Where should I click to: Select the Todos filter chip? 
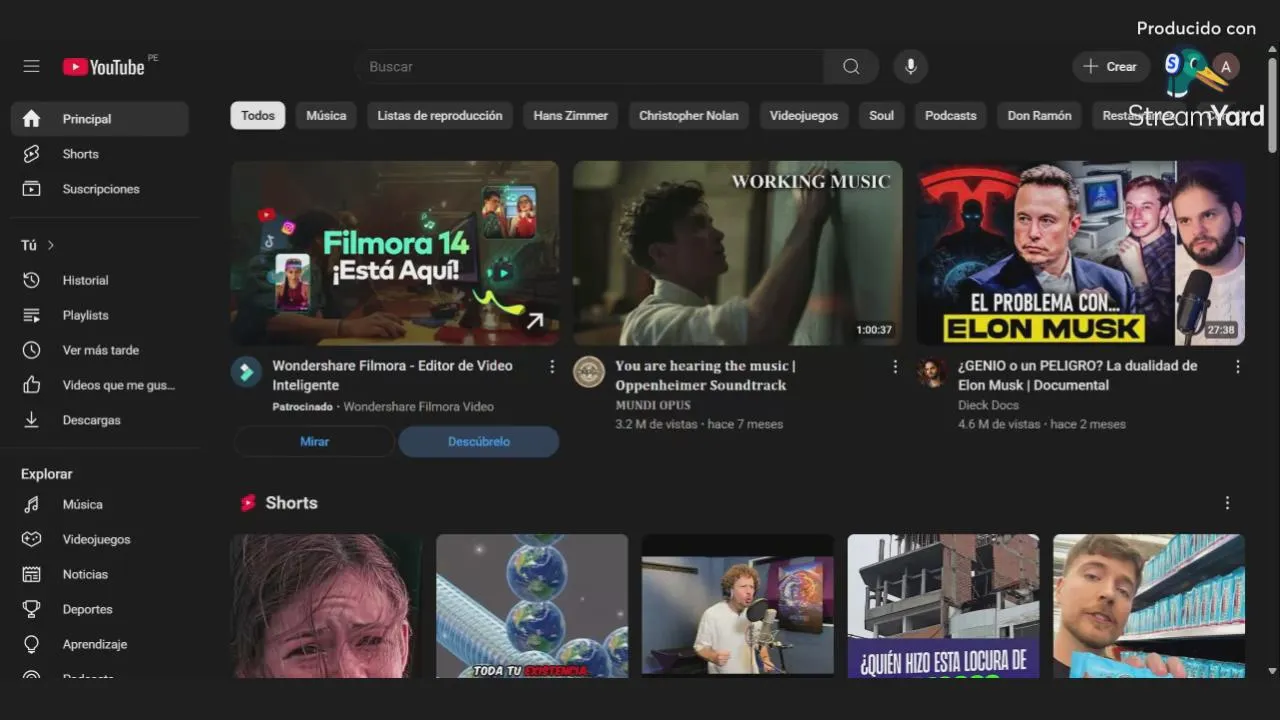pyautogui.click(x=258, y=116)
